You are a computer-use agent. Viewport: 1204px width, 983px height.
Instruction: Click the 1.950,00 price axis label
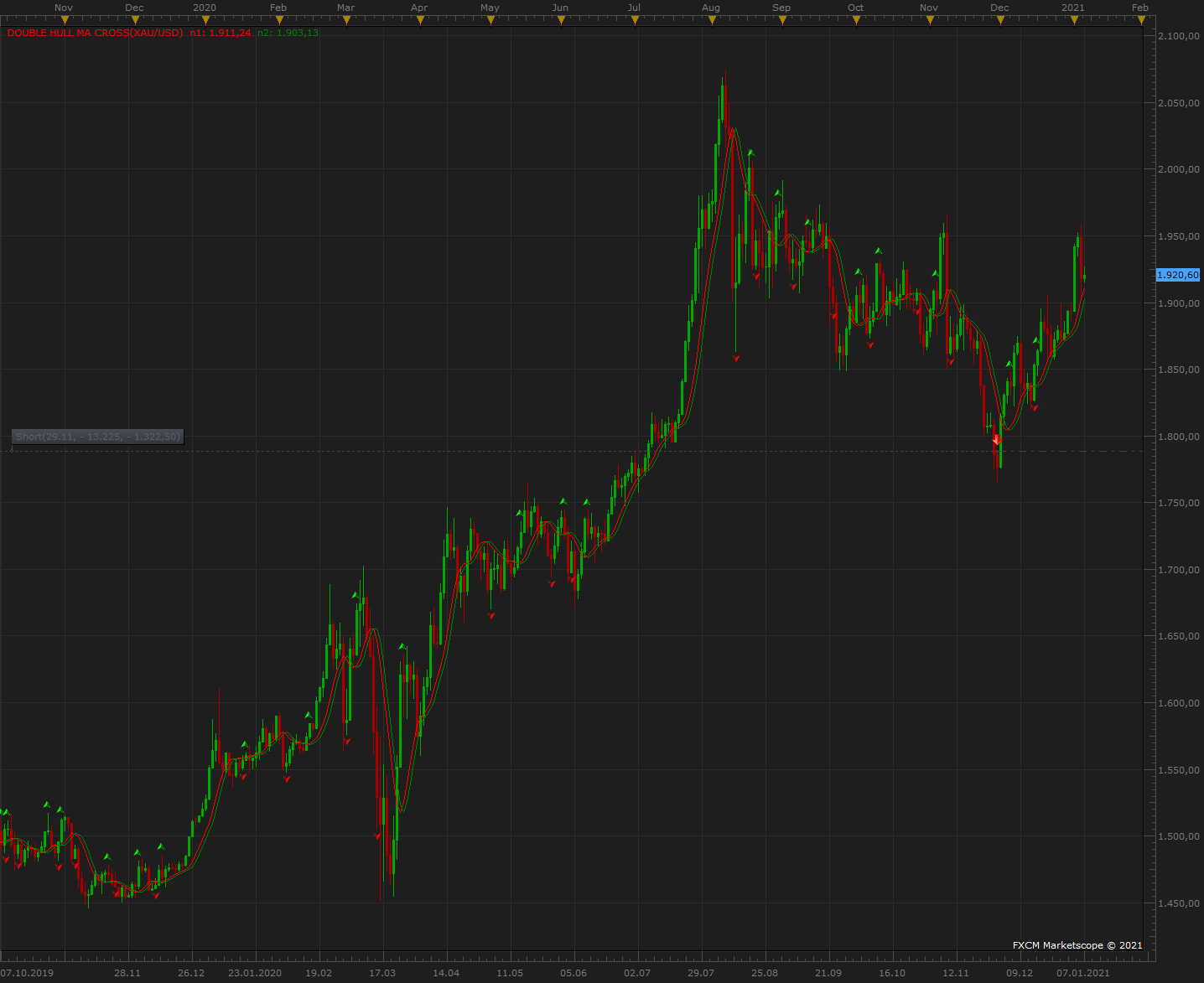coord(1178,236)
